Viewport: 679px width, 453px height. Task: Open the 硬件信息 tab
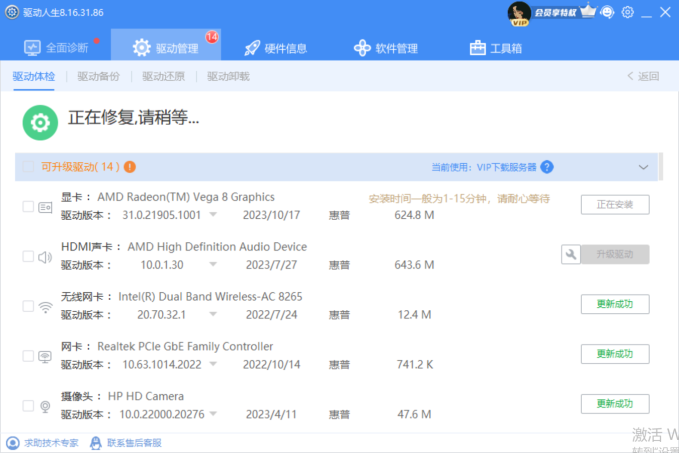(275, 48)
